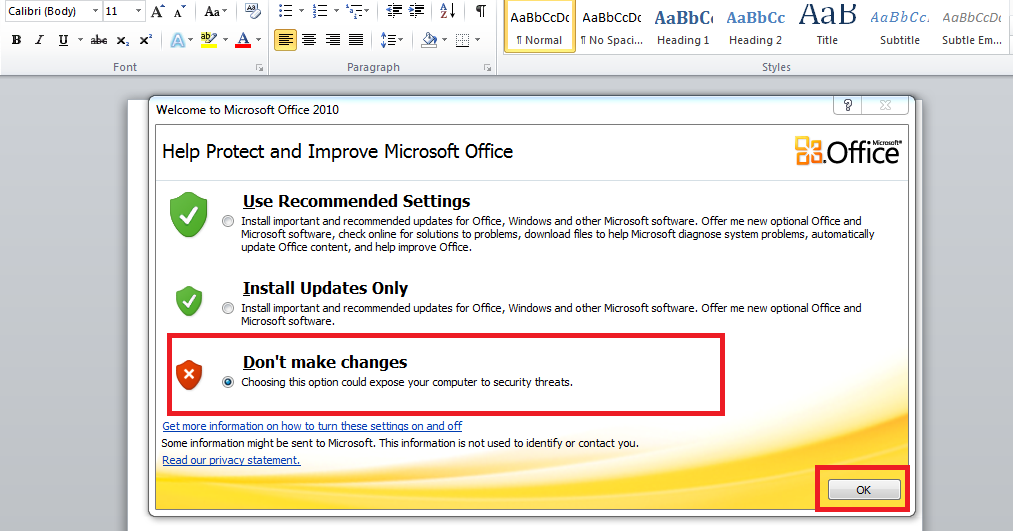Apply Strikethrough formatting

pyautogui.click(x=99, y=40)
